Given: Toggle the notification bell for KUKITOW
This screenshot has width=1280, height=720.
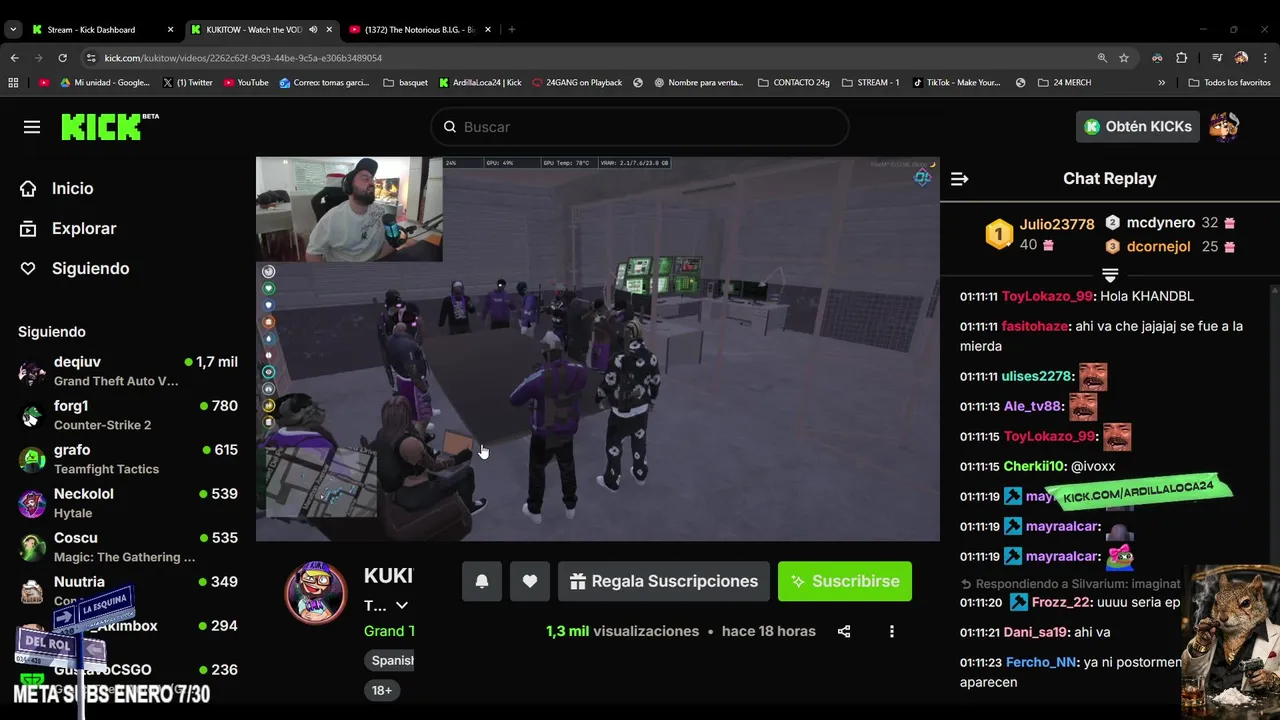Looking at the screenshot, I should tap(481, 581).
